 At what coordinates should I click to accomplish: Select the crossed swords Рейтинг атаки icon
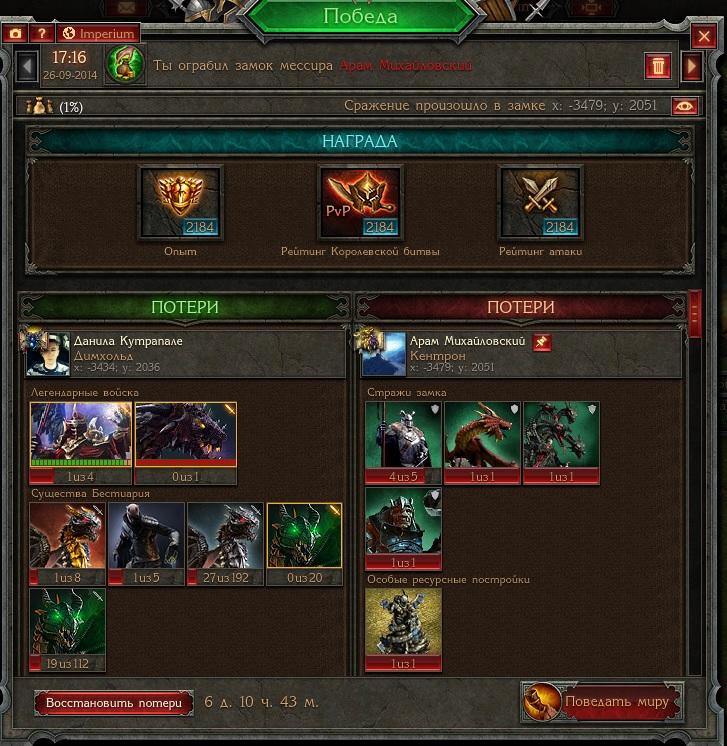tap(540, 202)
